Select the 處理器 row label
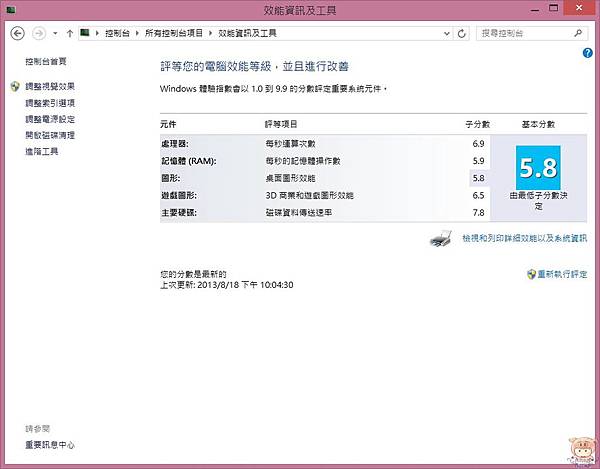Viewport: 600px width, 469px height. (x=174, y=144)
